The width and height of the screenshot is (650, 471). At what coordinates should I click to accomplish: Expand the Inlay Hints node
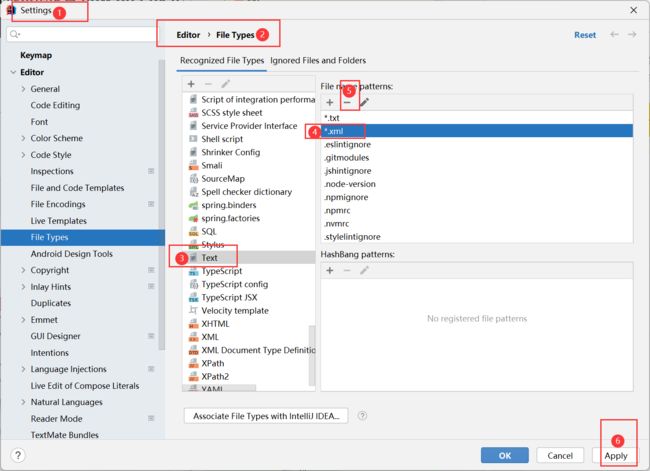click(22, 286)
